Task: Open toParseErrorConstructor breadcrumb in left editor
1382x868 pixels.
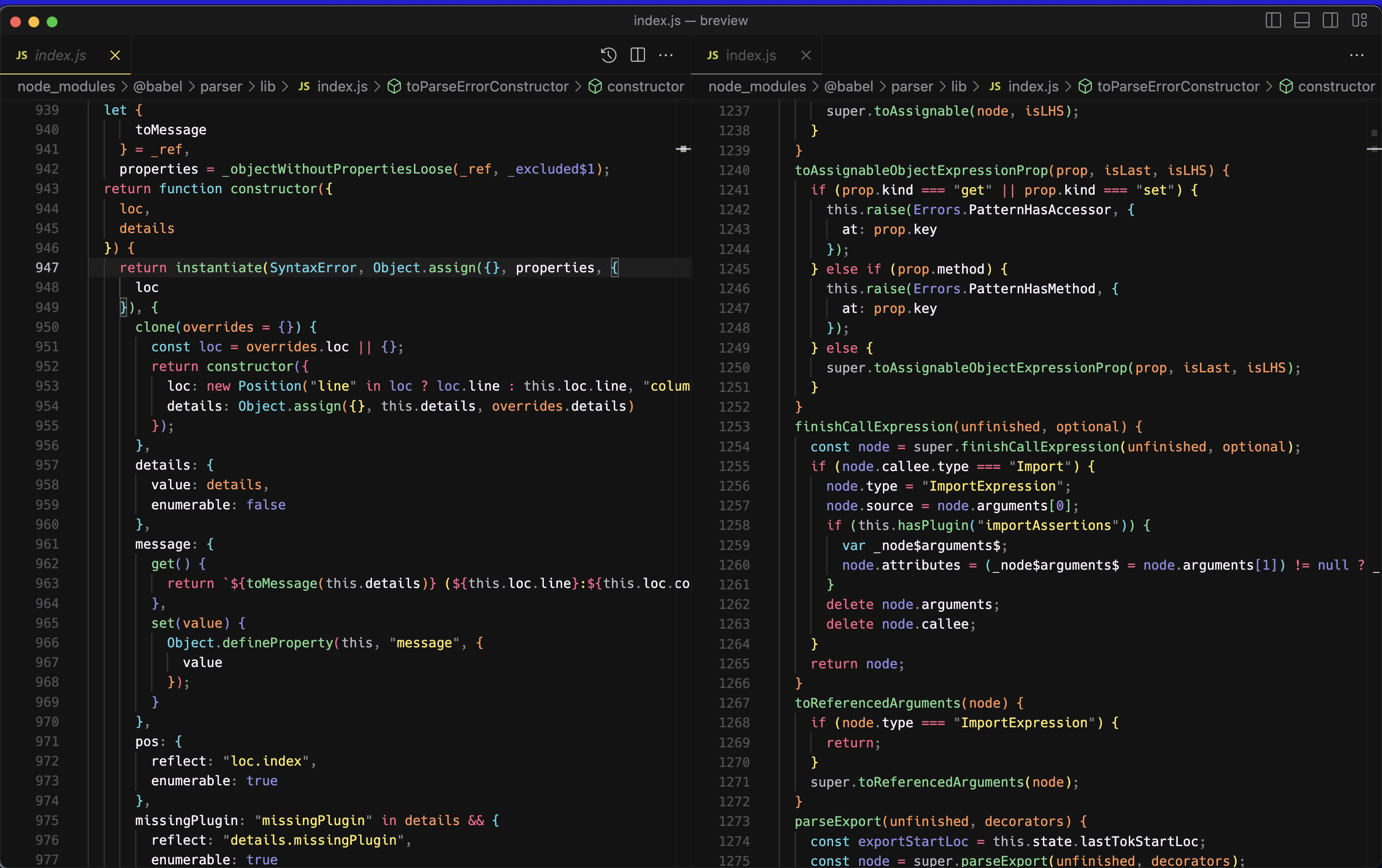Action: pos(487,87)
